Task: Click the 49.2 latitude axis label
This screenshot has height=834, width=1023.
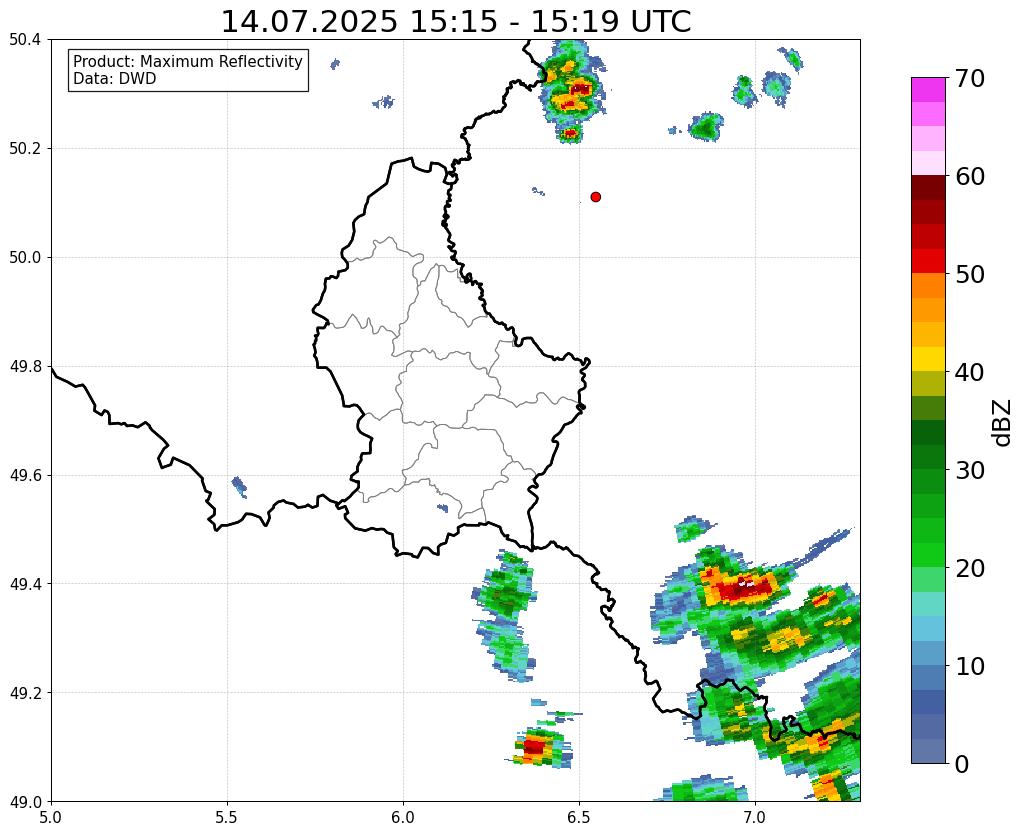Action: click(25, 692)
